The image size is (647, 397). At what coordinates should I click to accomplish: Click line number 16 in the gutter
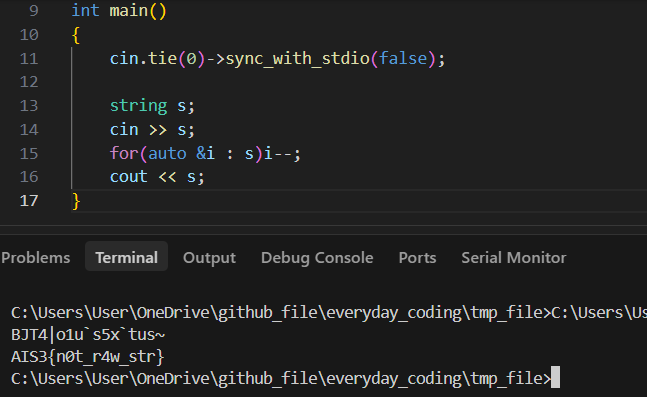[x=29, y=177]
